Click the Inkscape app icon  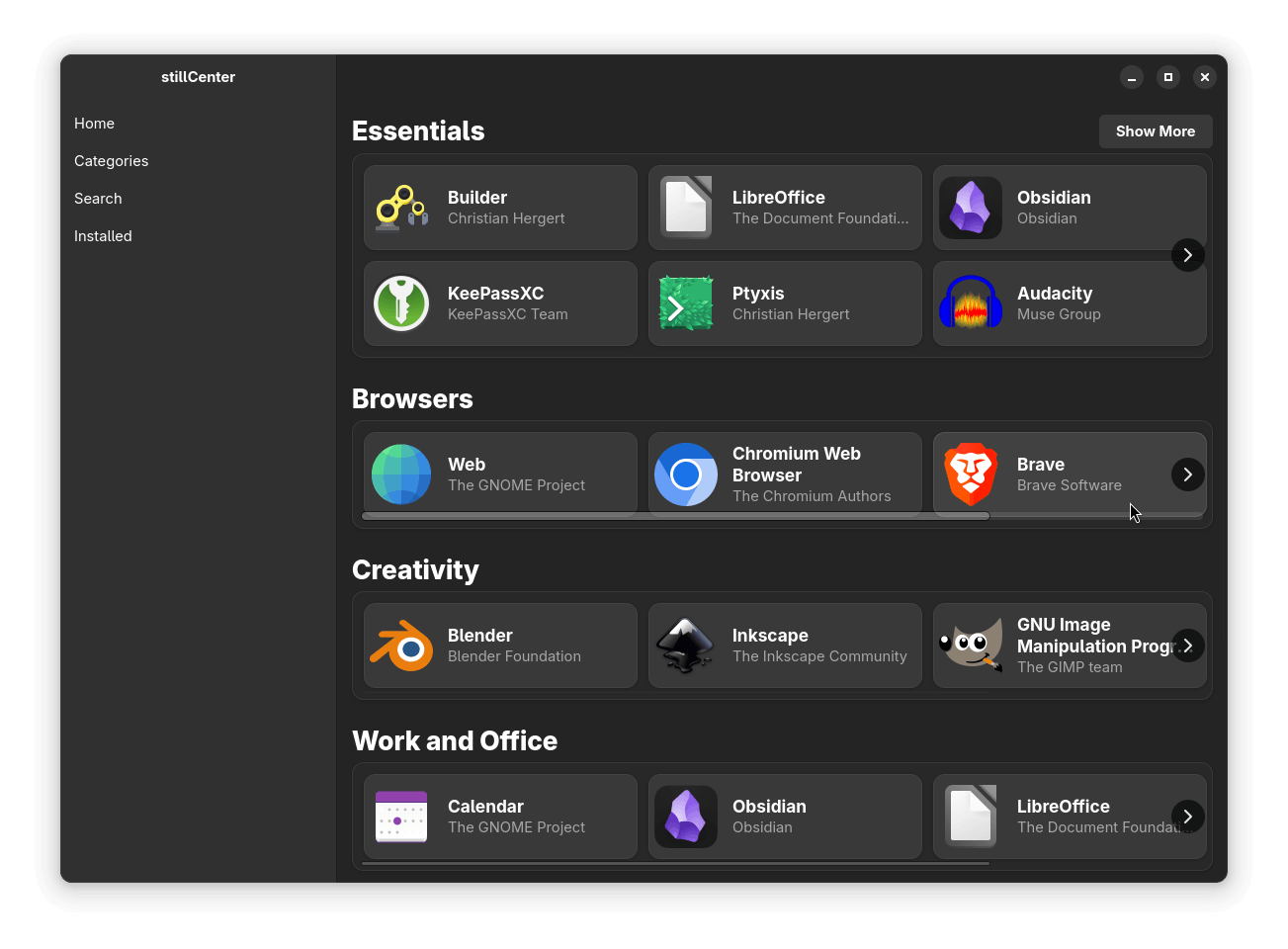click(x=686, y=646)
